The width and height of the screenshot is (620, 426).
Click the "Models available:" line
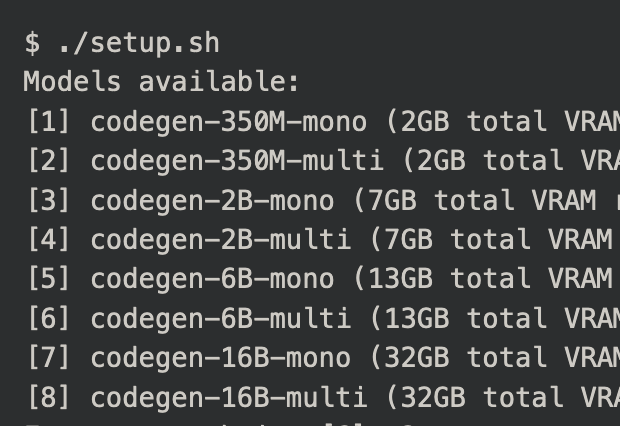pyautogui.click(x=161, y=82)
